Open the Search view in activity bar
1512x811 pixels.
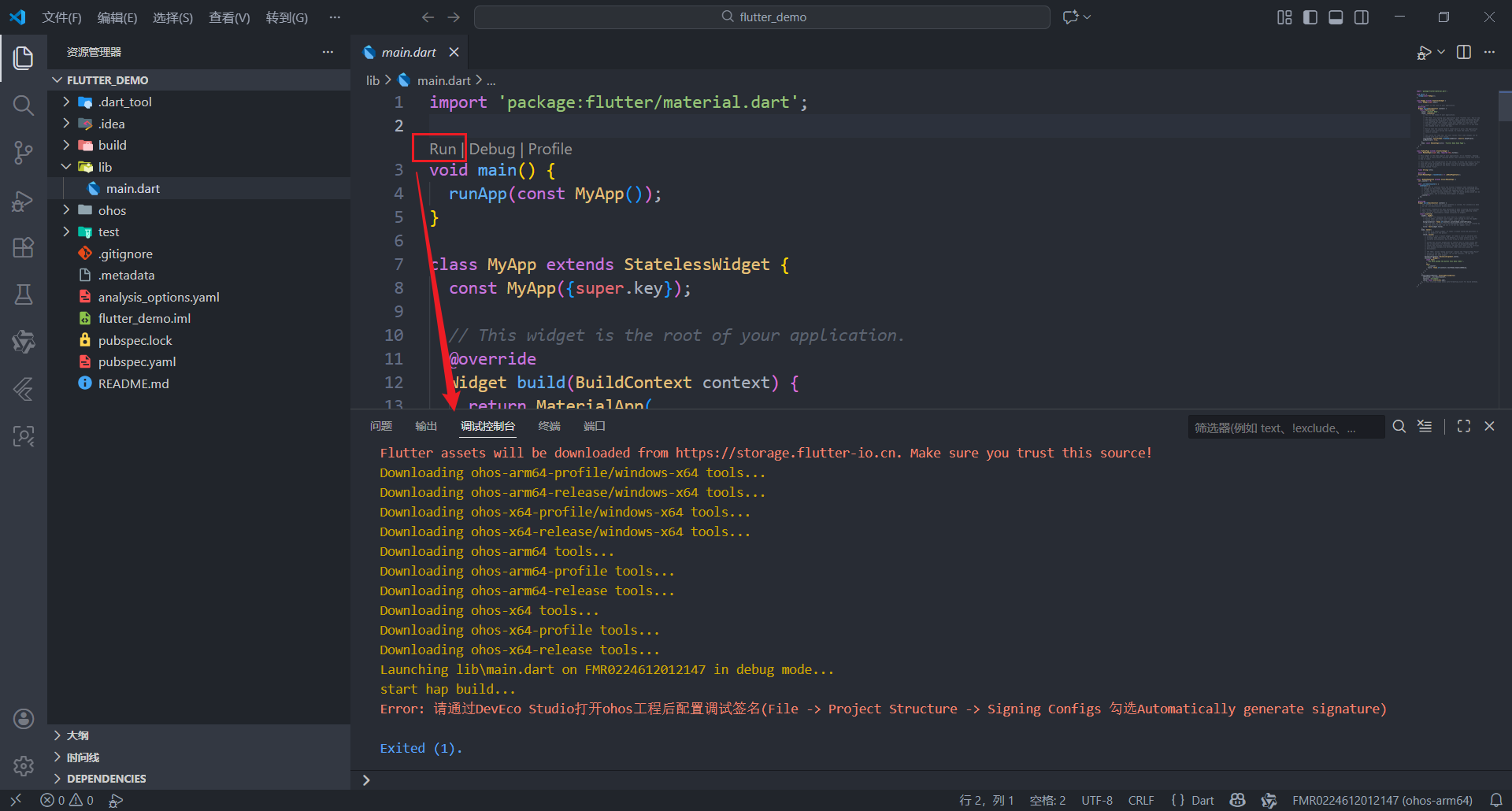pos(24,106)
